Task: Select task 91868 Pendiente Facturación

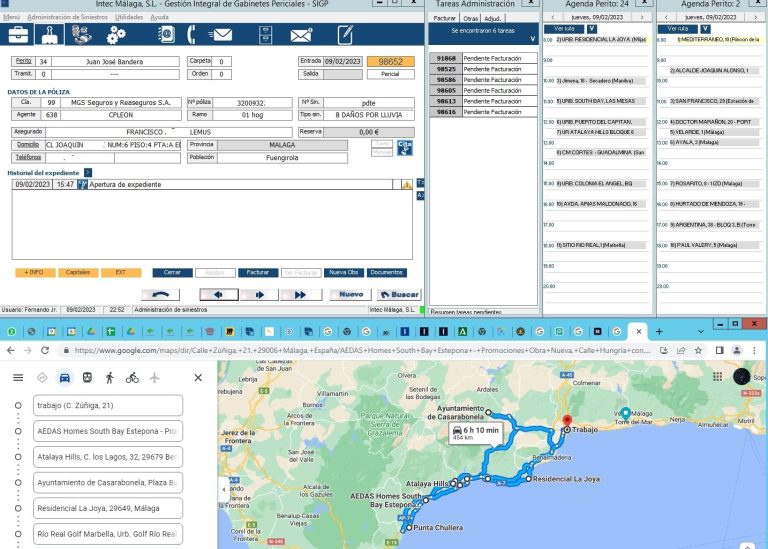Action: point(483,58)
